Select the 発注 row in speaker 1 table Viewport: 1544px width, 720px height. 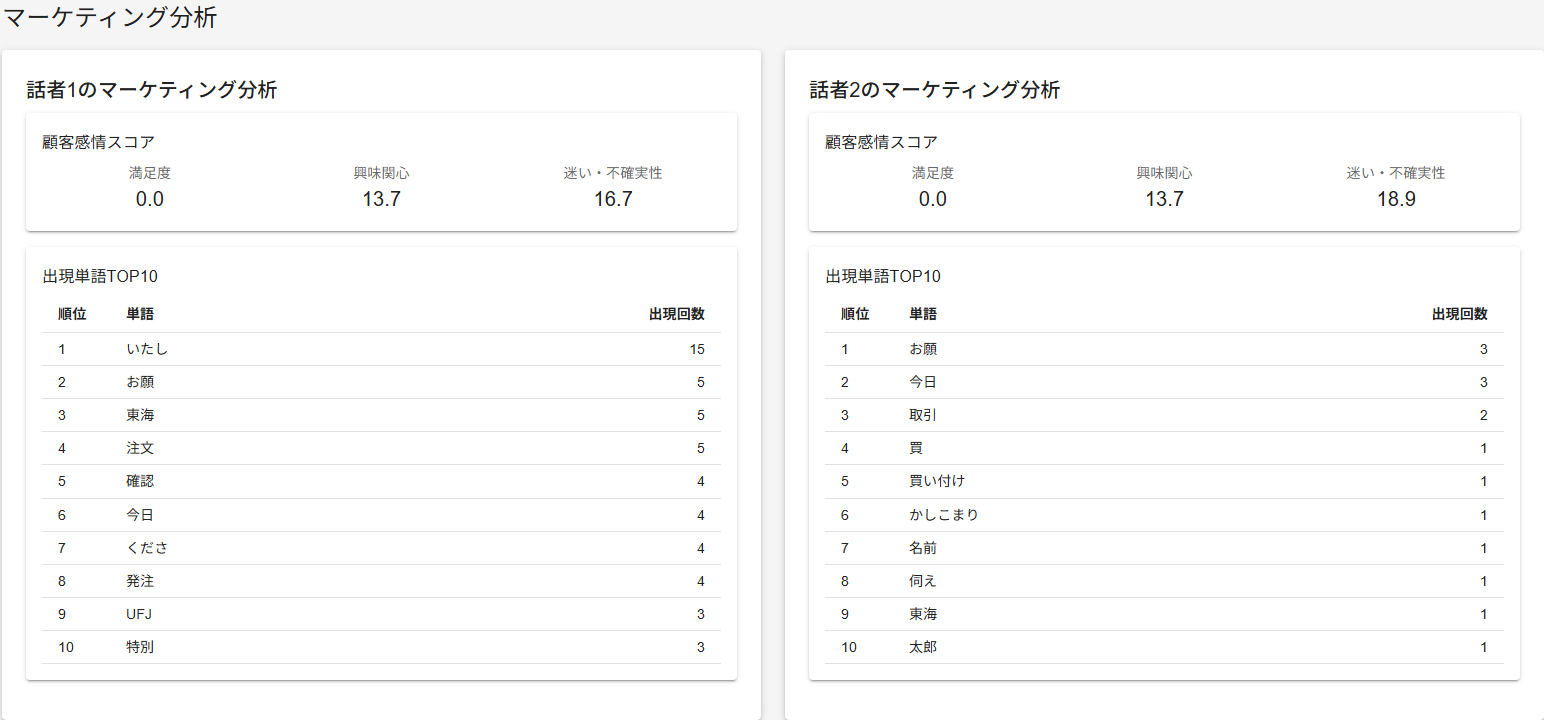coord(381,581)
